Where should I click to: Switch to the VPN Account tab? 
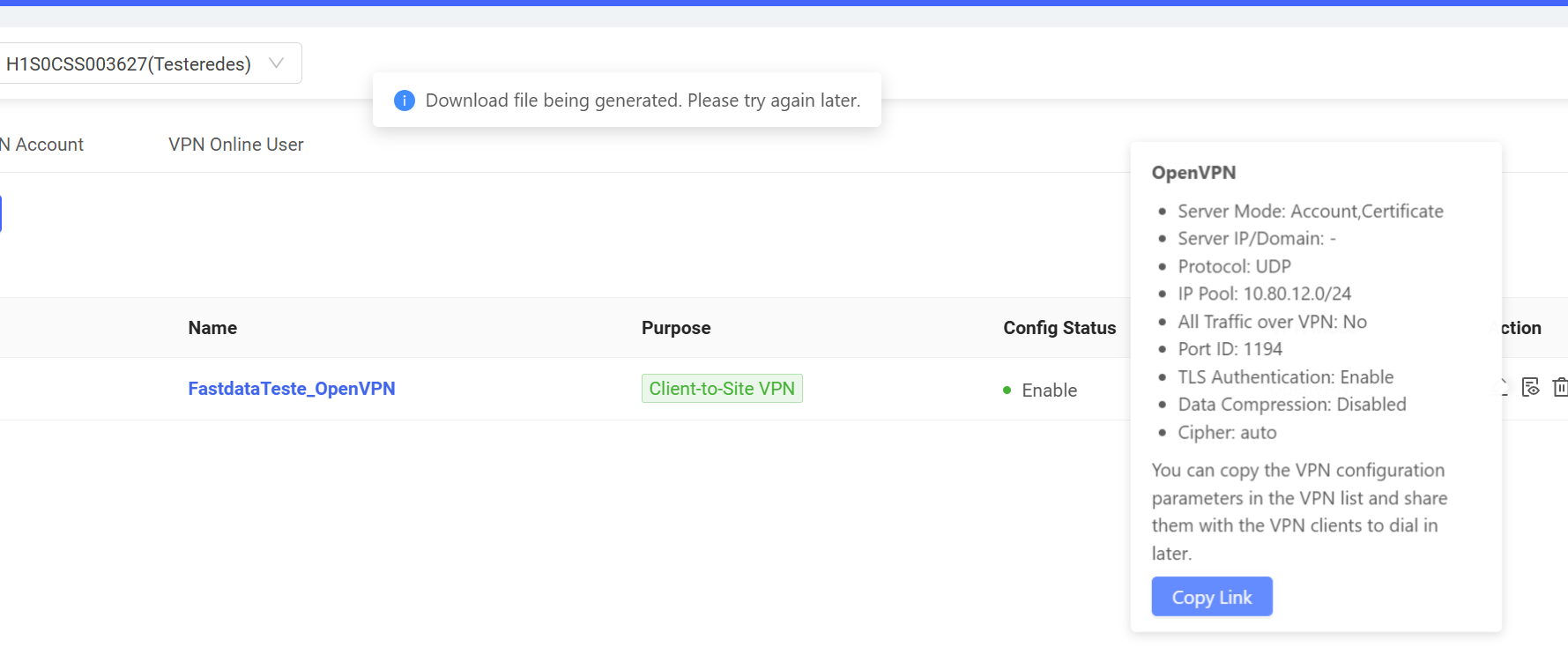42,145
